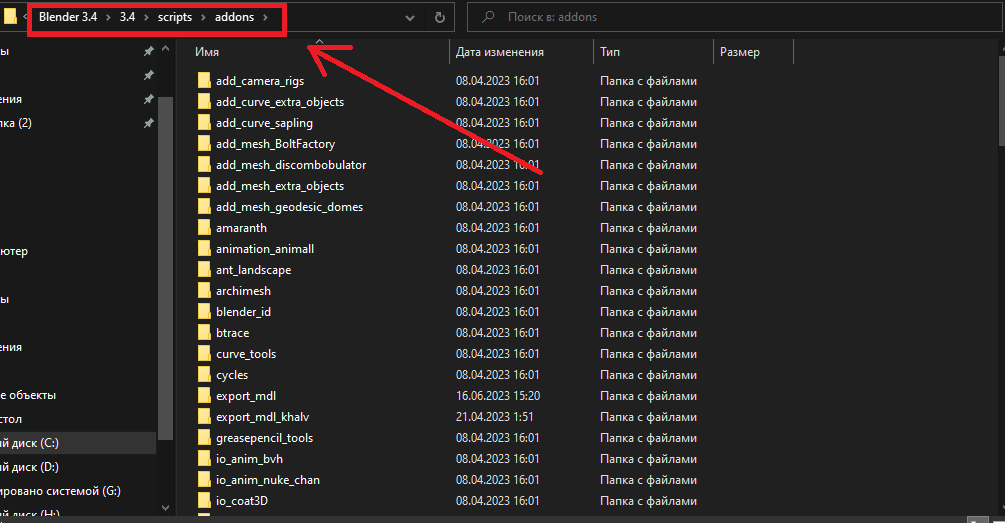1005x523 pixels.
Task: Click the refresh button in address bar
Action: [x=440, y=17]
